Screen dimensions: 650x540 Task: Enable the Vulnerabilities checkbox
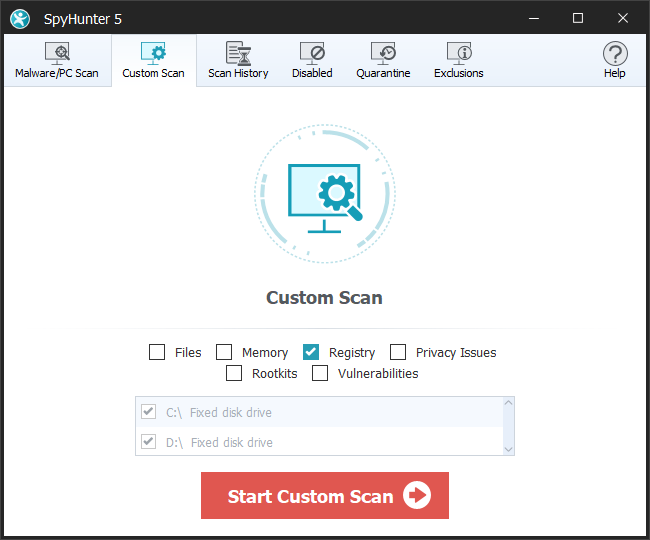pos(320,373)
